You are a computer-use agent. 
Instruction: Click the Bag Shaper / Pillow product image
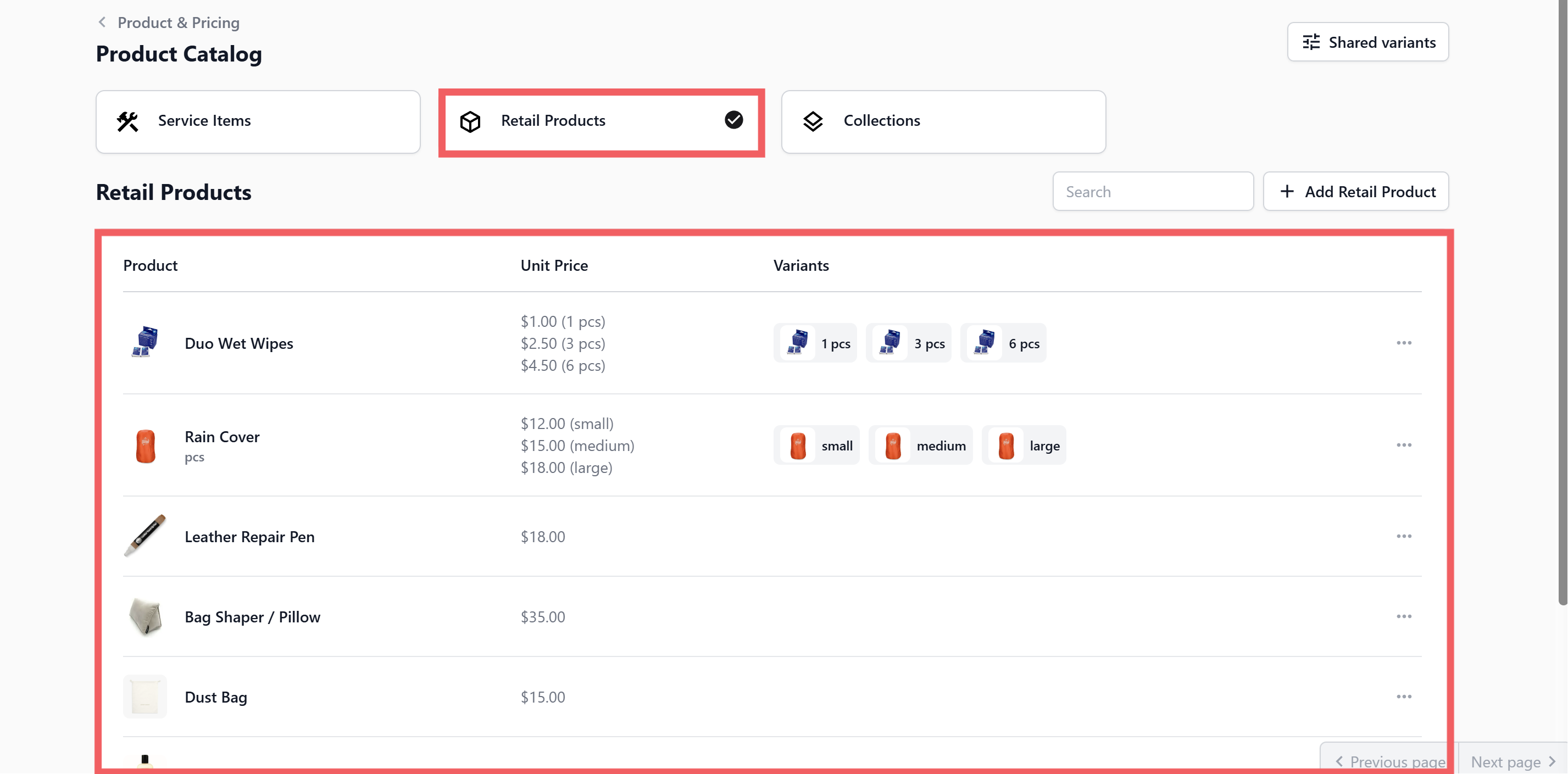145,616
